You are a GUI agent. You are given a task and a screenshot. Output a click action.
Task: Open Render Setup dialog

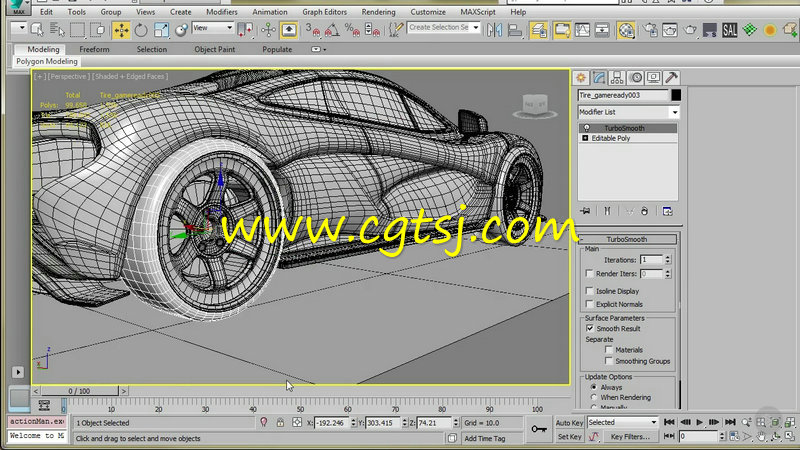(x=649, y=30)
